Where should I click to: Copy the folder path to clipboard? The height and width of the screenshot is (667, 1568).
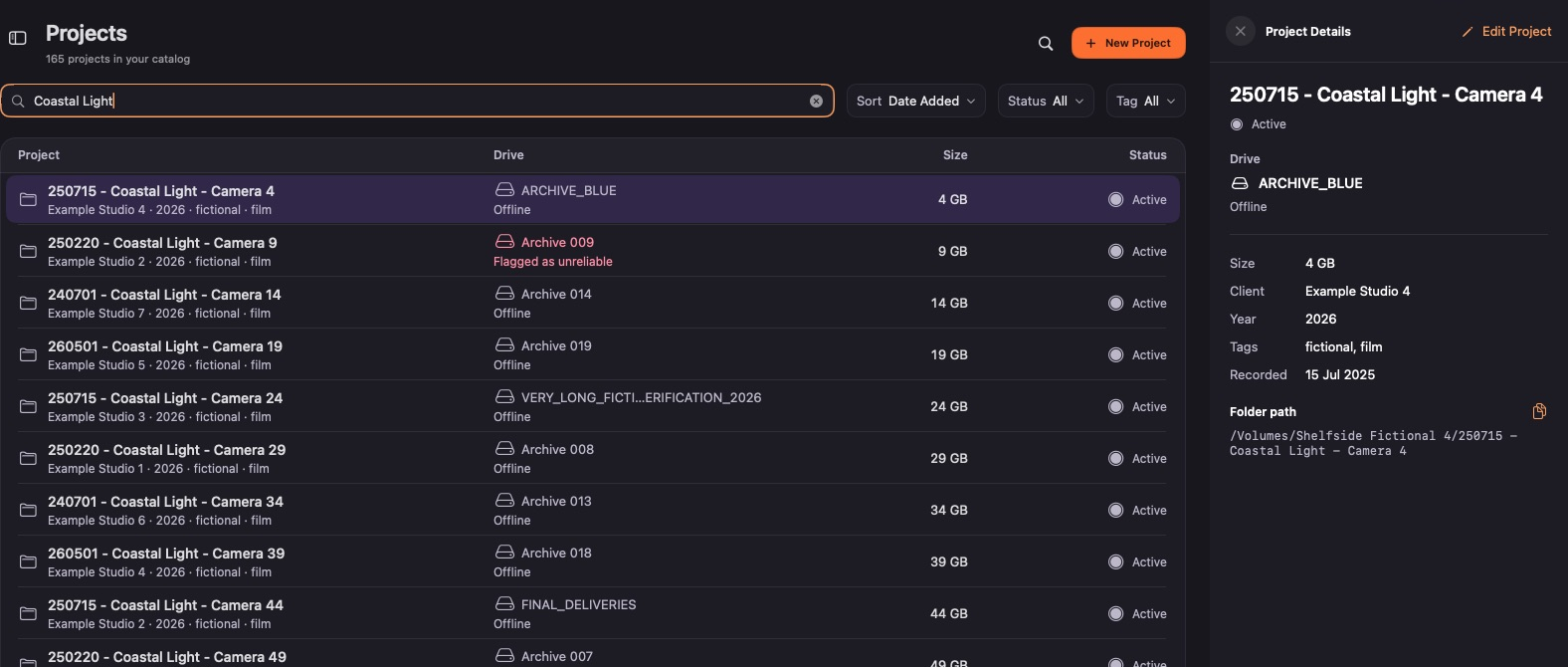click(x=1539, y=411)
